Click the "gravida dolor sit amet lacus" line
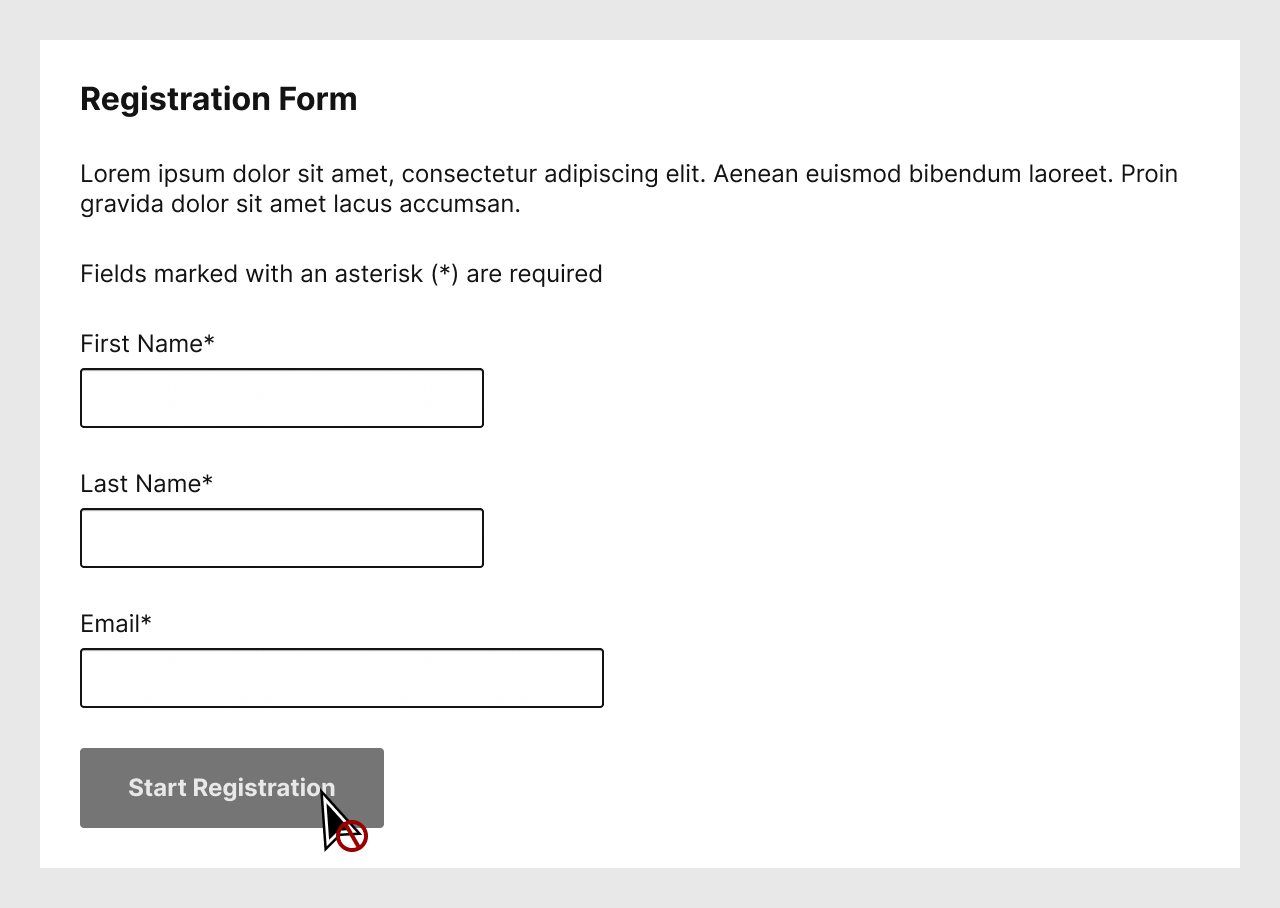 pyautogui.click(x=300, y=204)
